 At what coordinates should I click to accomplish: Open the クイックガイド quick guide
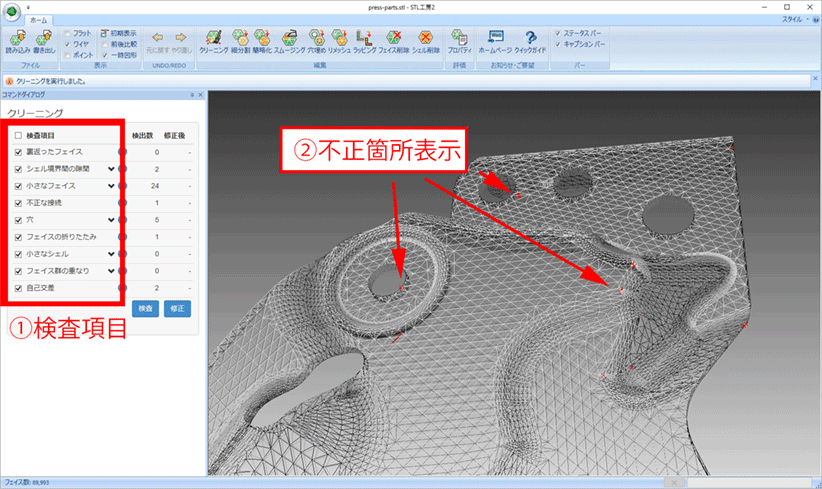pyautogui.click(x=530, y=38)
